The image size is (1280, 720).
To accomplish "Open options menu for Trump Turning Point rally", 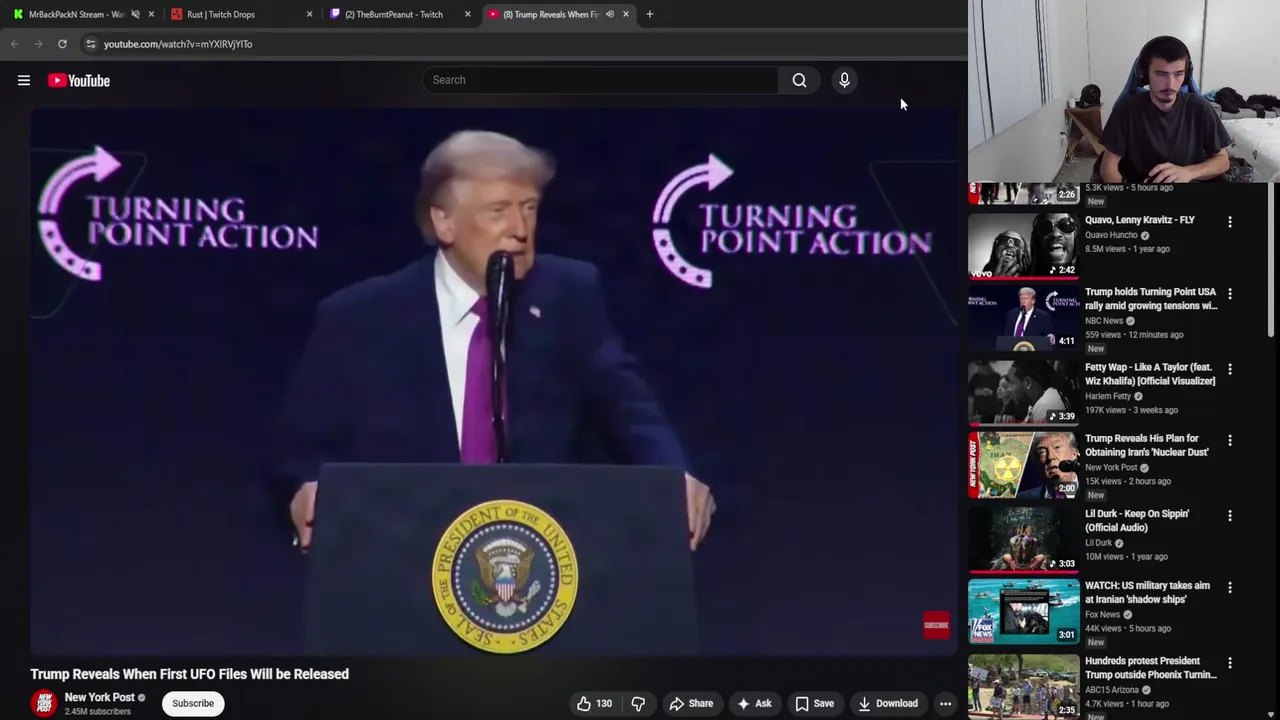I will tap(1230, 294).
